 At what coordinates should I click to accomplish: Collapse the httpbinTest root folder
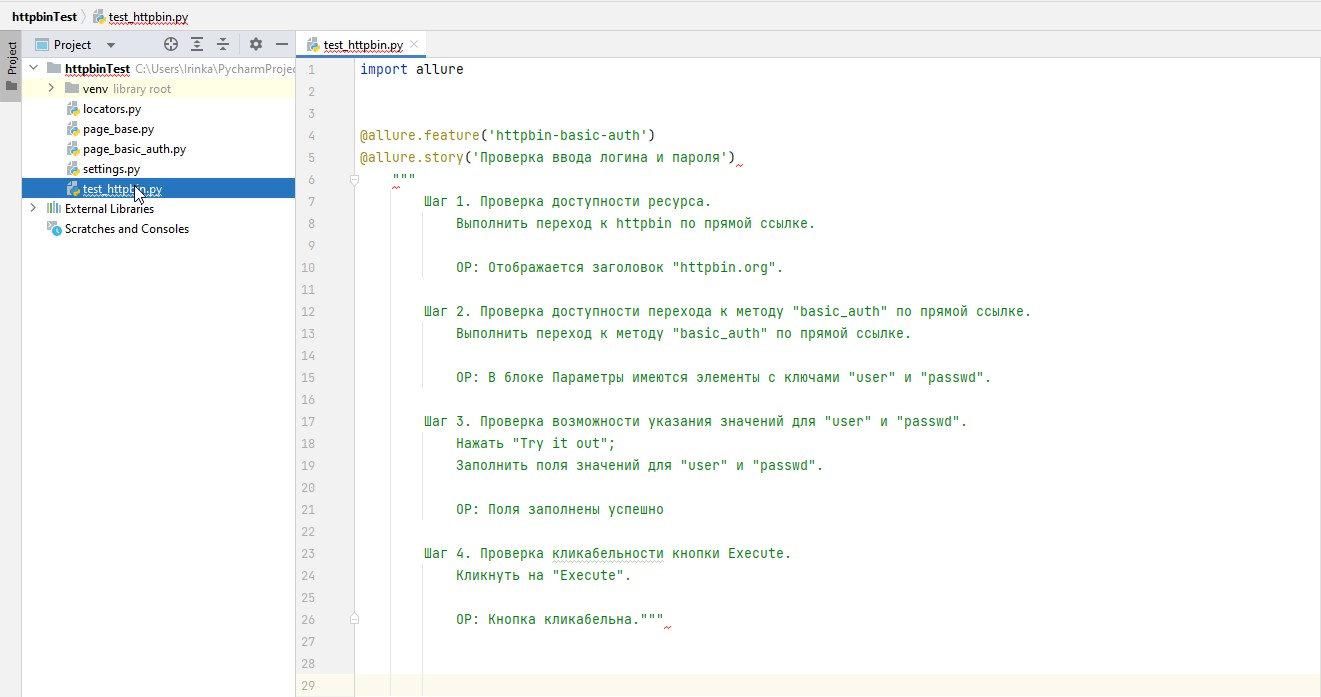[x=33, y=68]
